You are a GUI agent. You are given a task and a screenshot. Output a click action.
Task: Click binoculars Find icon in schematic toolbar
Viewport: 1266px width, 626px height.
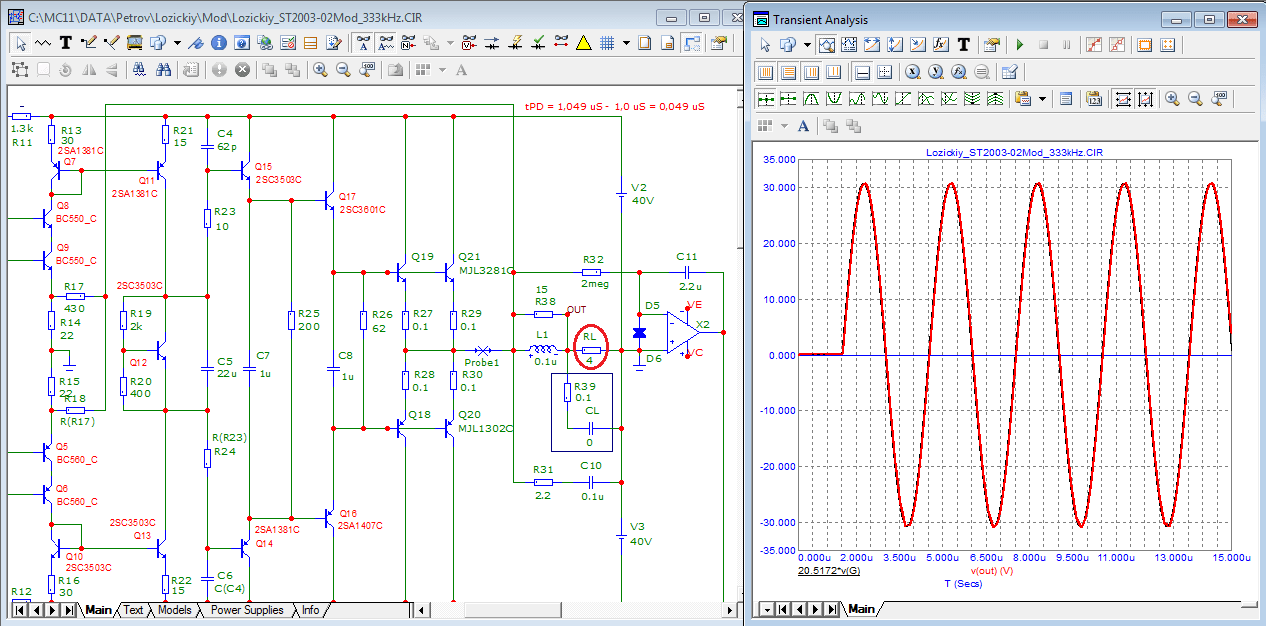coord(164,69)
